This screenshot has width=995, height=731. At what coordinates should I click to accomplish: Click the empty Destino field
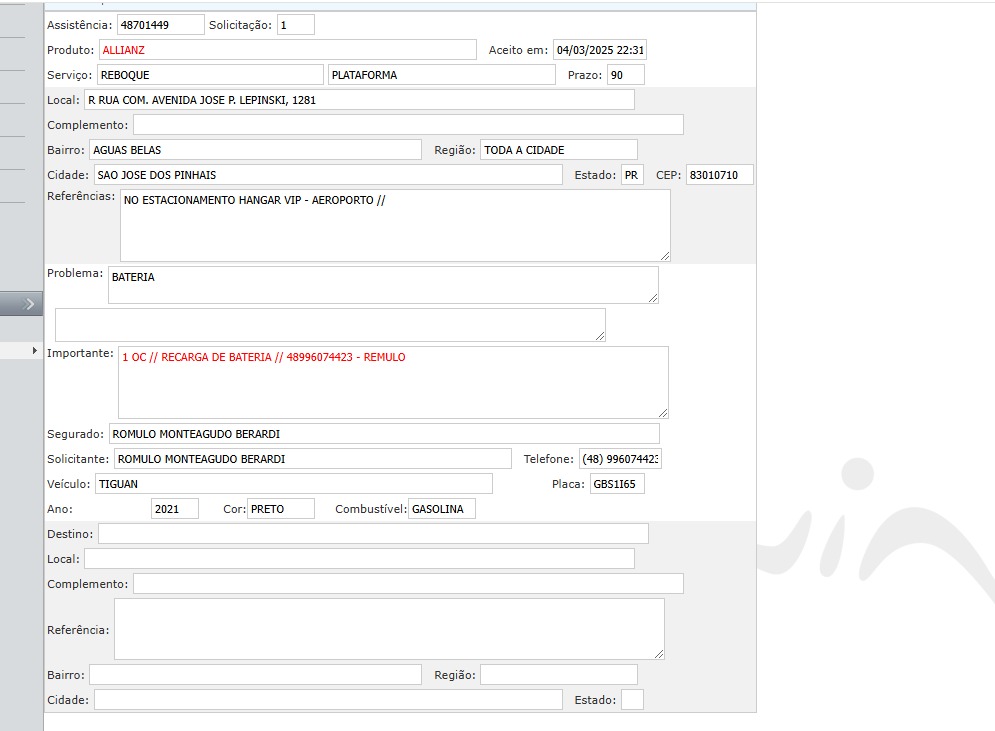372,534
